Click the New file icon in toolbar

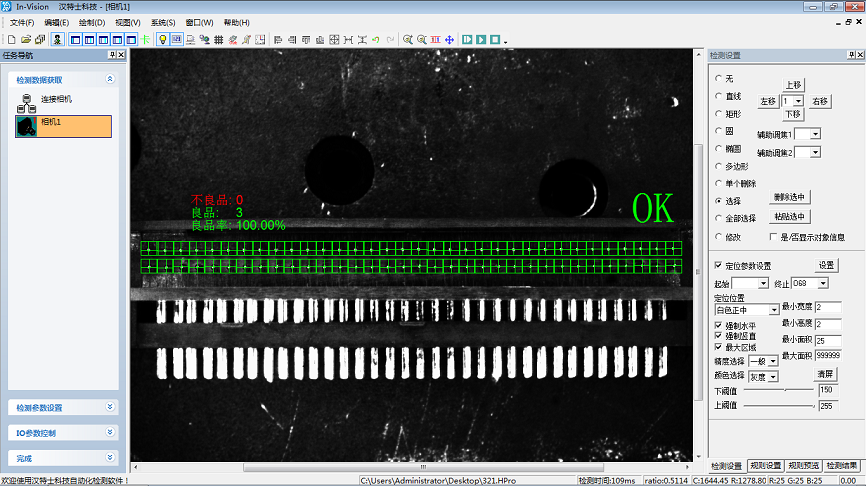point(10,39)
